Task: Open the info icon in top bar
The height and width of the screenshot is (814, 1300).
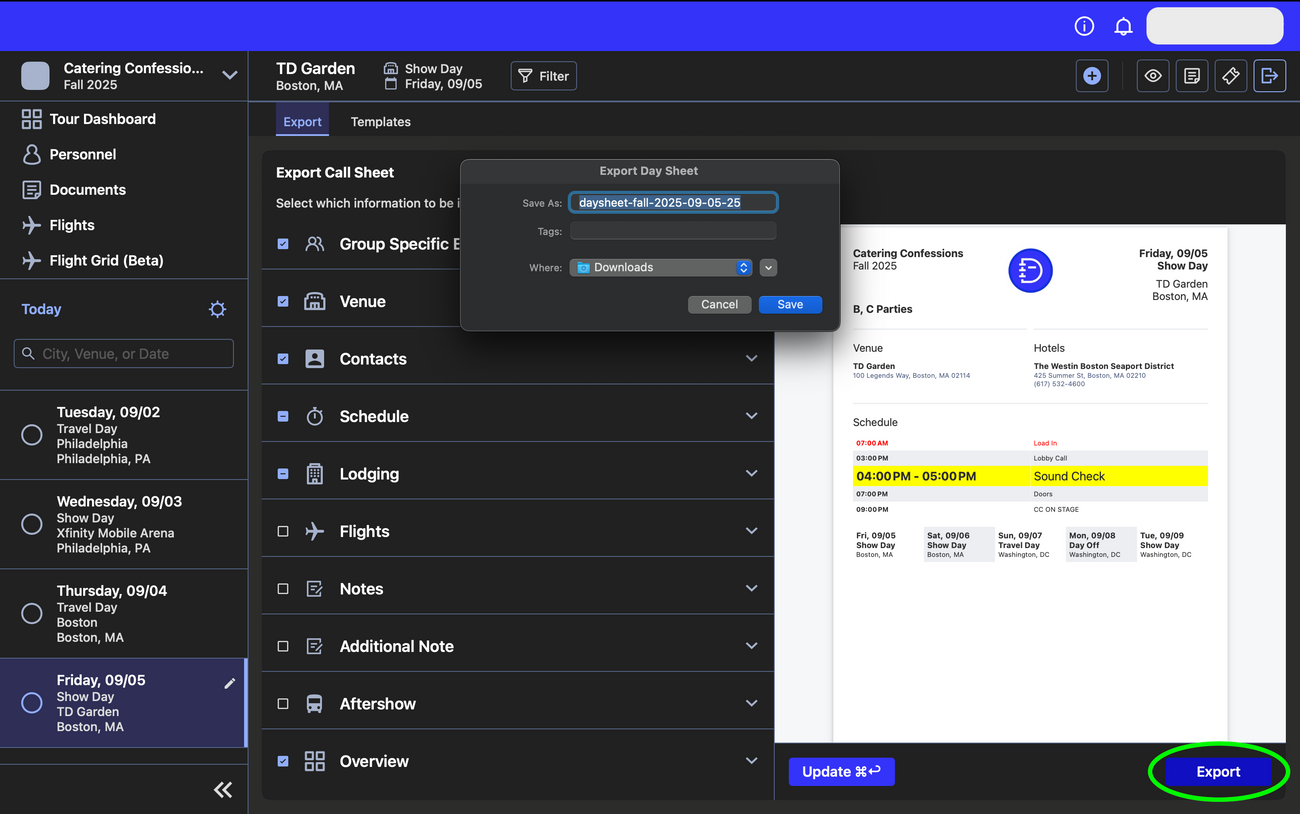Action: tap(1084, 26)
